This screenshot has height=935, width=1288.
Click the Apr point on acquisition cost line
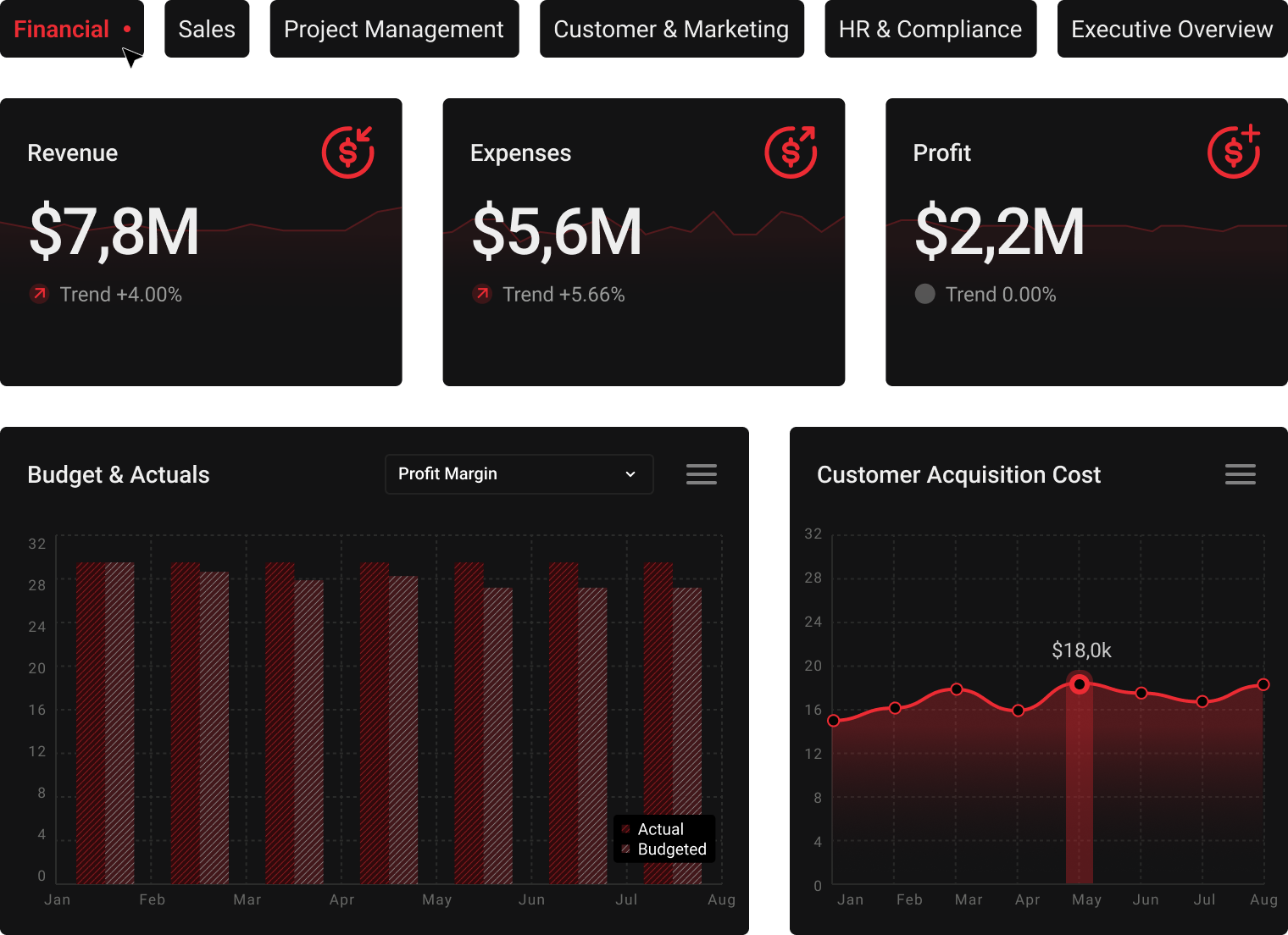[1019, 711]
